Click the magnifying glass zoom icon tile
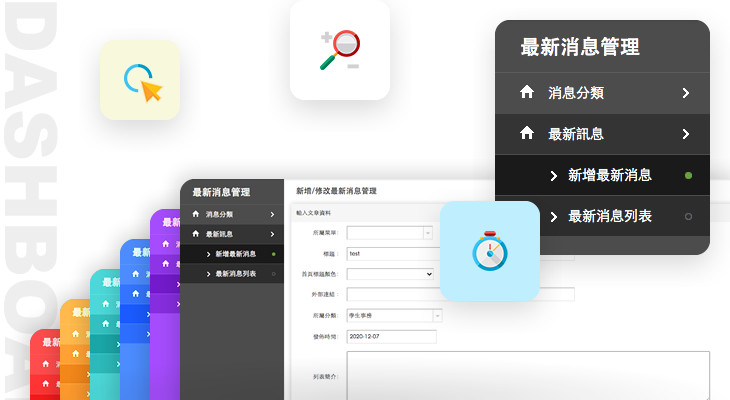Image resolution: width=730 pixels, height=400 pixels. pos(339,51)
